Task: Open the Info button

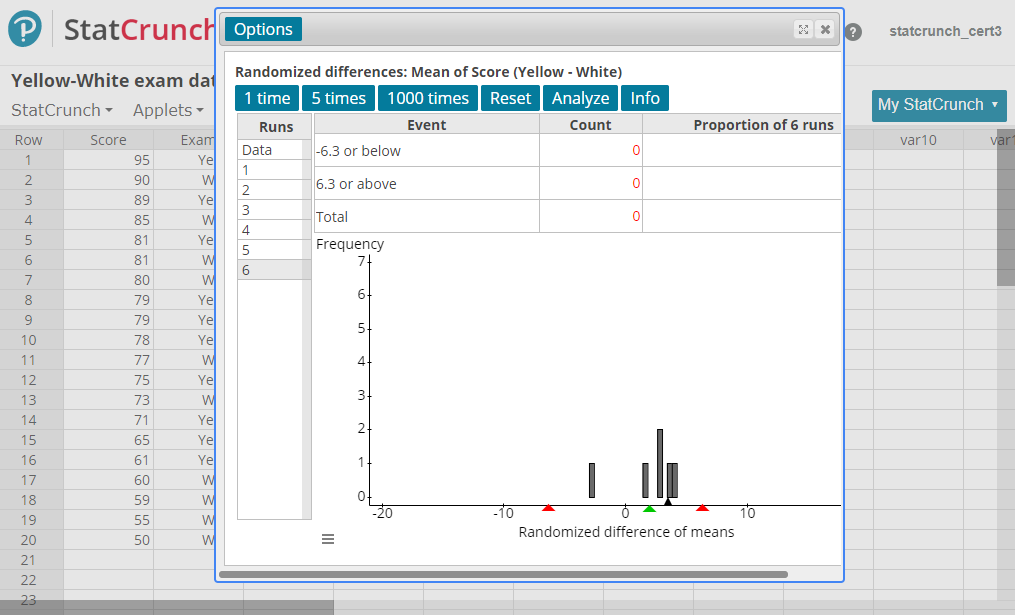Action: coord(645,98)
